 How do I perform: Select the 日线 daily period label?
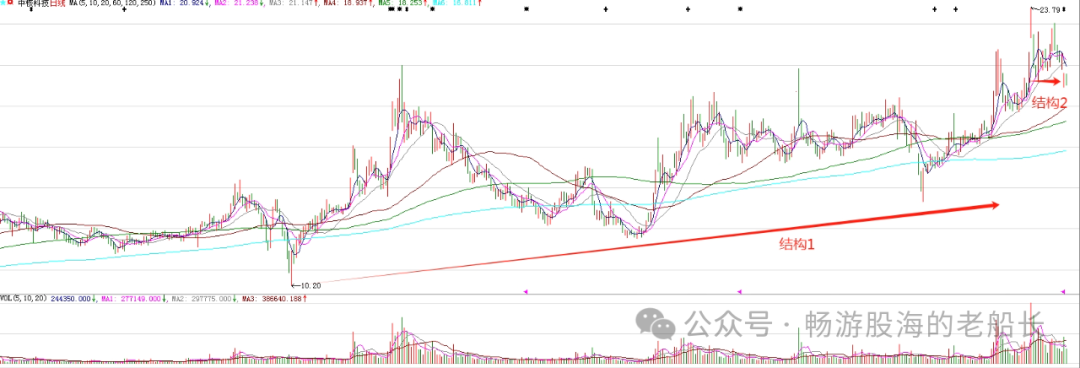click(57, 3)
